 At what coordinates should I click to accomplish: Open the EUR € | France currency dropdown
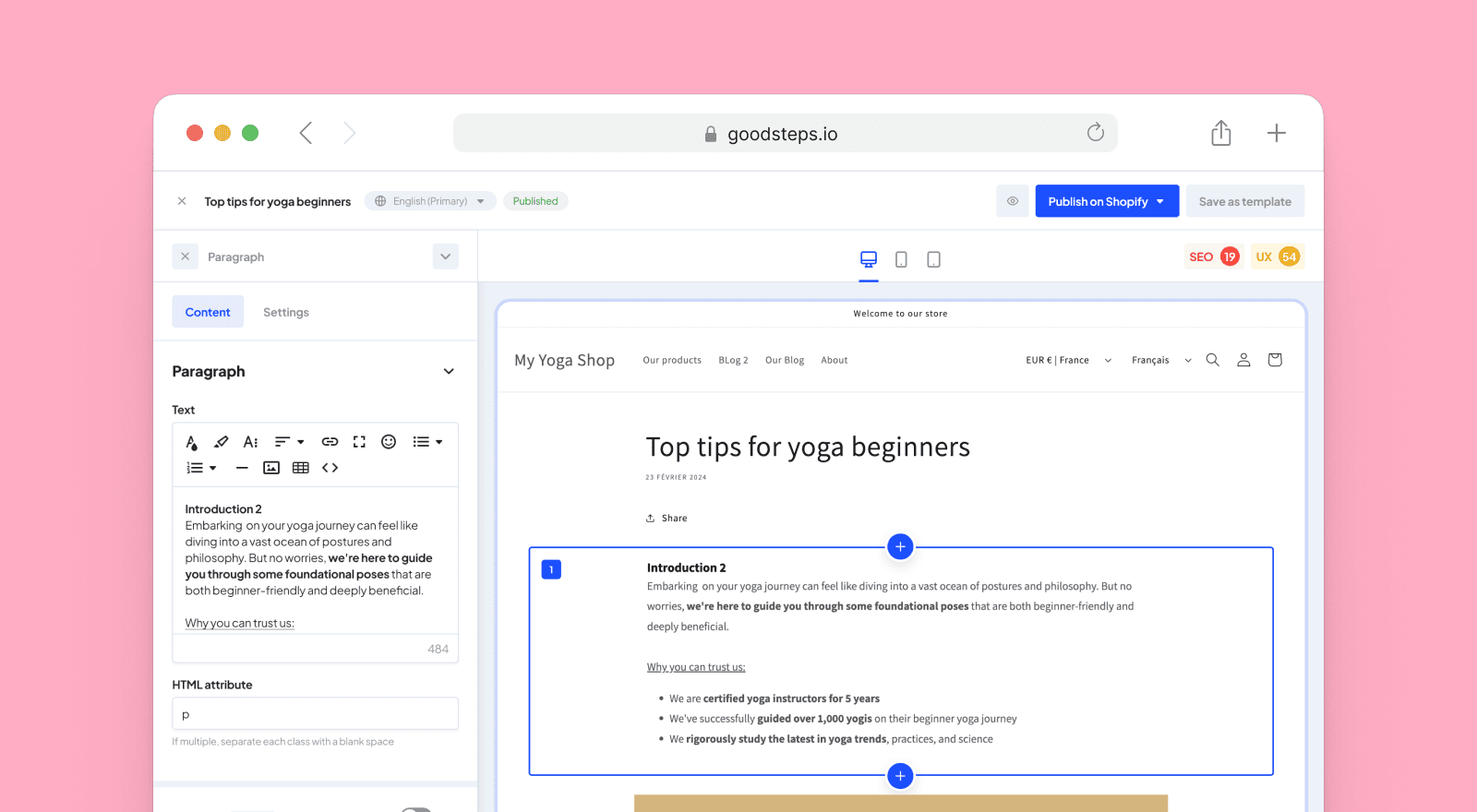1069,360
